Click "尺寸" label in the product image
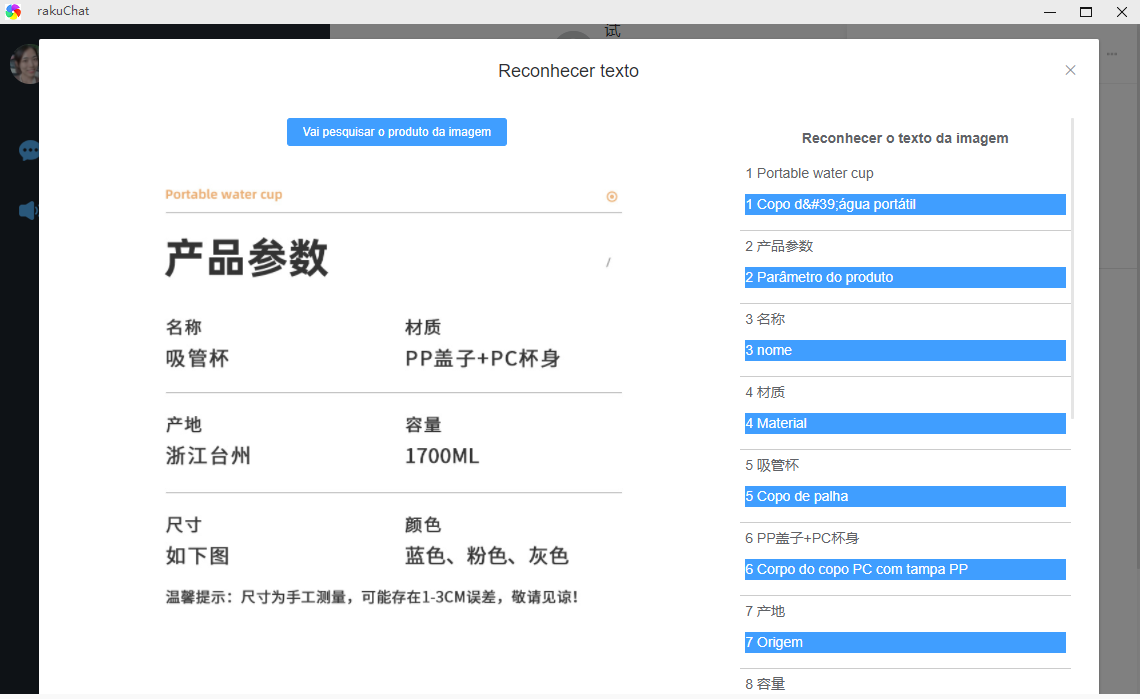Viewport: 1140px width, 699px height. 183,524
